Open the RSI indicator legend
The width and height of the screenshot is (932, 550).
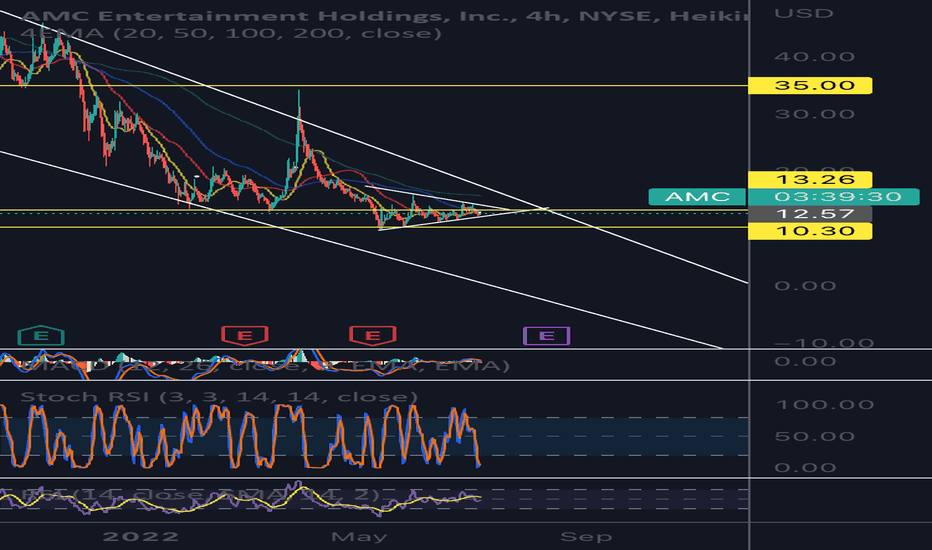(x=200, y=495)
